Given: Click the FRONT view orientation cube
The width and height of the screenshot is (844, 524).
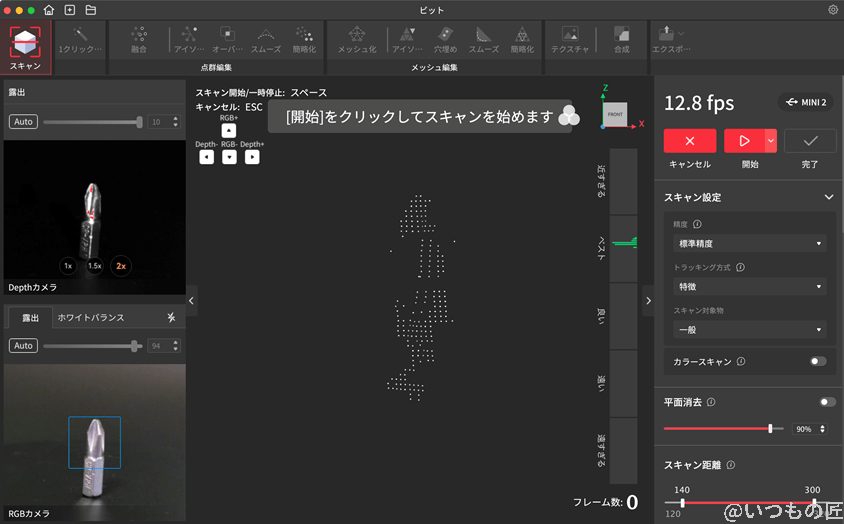Looking at the screenshot, I should click(x=615, y=114).
